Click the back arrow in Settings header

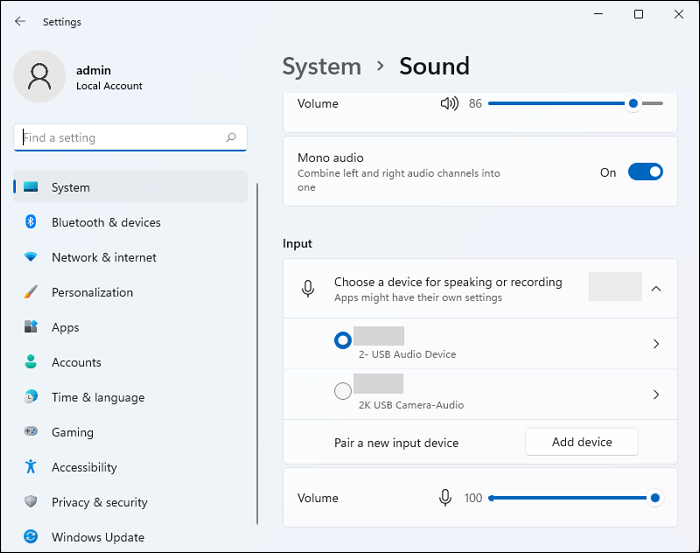pyautogui.click(x=20, y=21)
